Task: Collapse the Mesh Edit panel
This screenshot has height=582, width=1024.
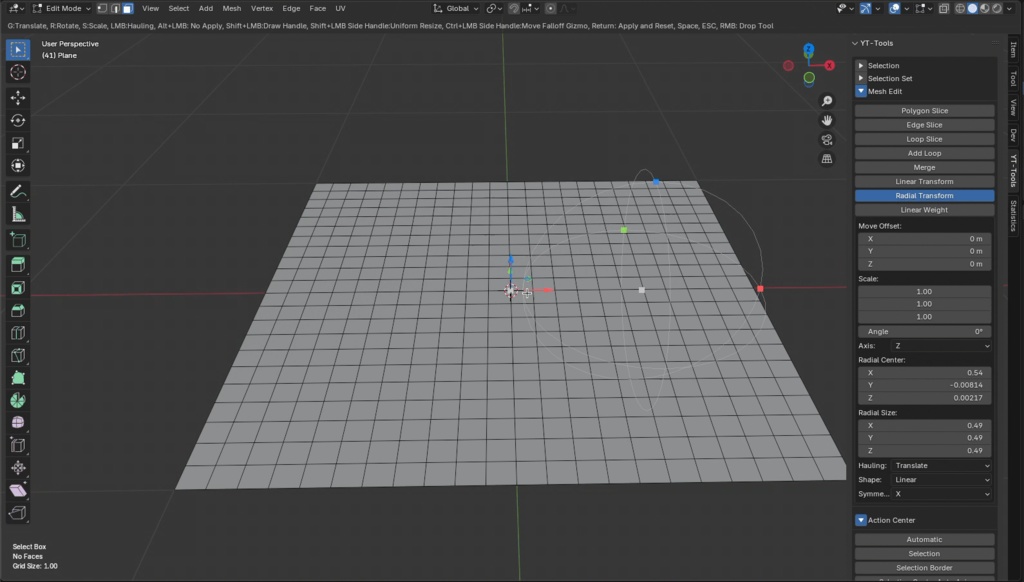Action: pyautogui.click(x=860, y=91)
